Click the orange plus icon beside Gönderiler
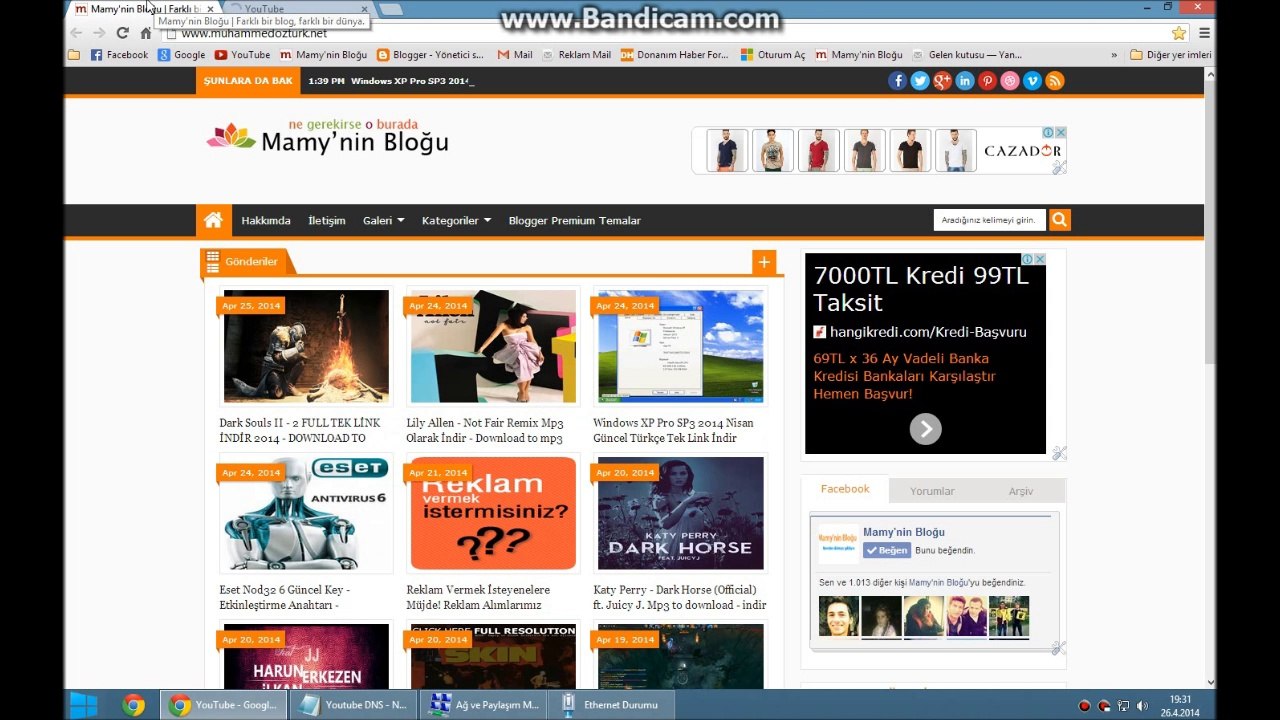The width and height of the screenshot is (1280, 720). pyautogui.click(x=764, y=262)
